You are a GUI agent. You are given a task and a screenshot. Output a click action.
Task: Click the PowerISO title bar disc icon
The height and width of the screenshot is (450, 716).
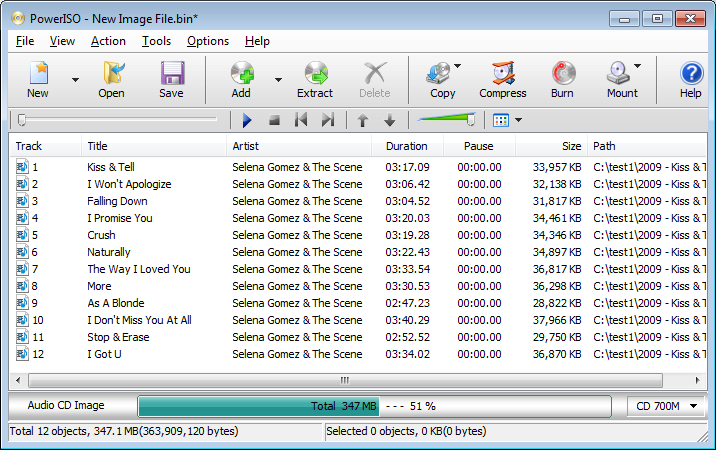(x=17, y=19)
